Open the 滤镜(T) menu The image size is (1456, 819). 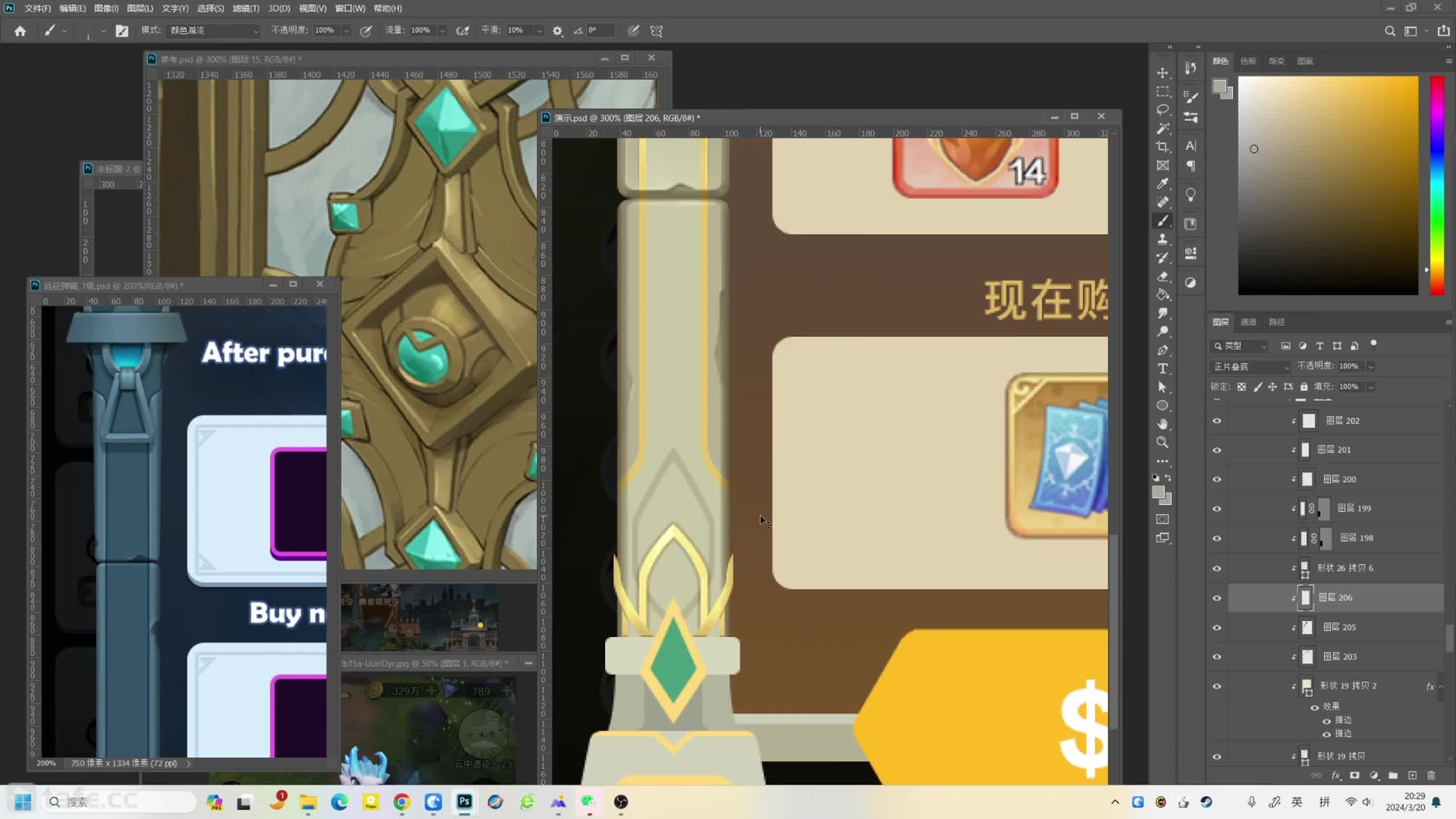pos(246,9)
